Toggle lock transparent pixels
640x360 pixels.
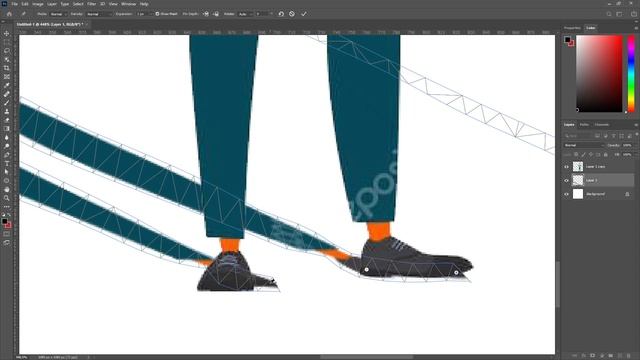(x=576, y=155)
